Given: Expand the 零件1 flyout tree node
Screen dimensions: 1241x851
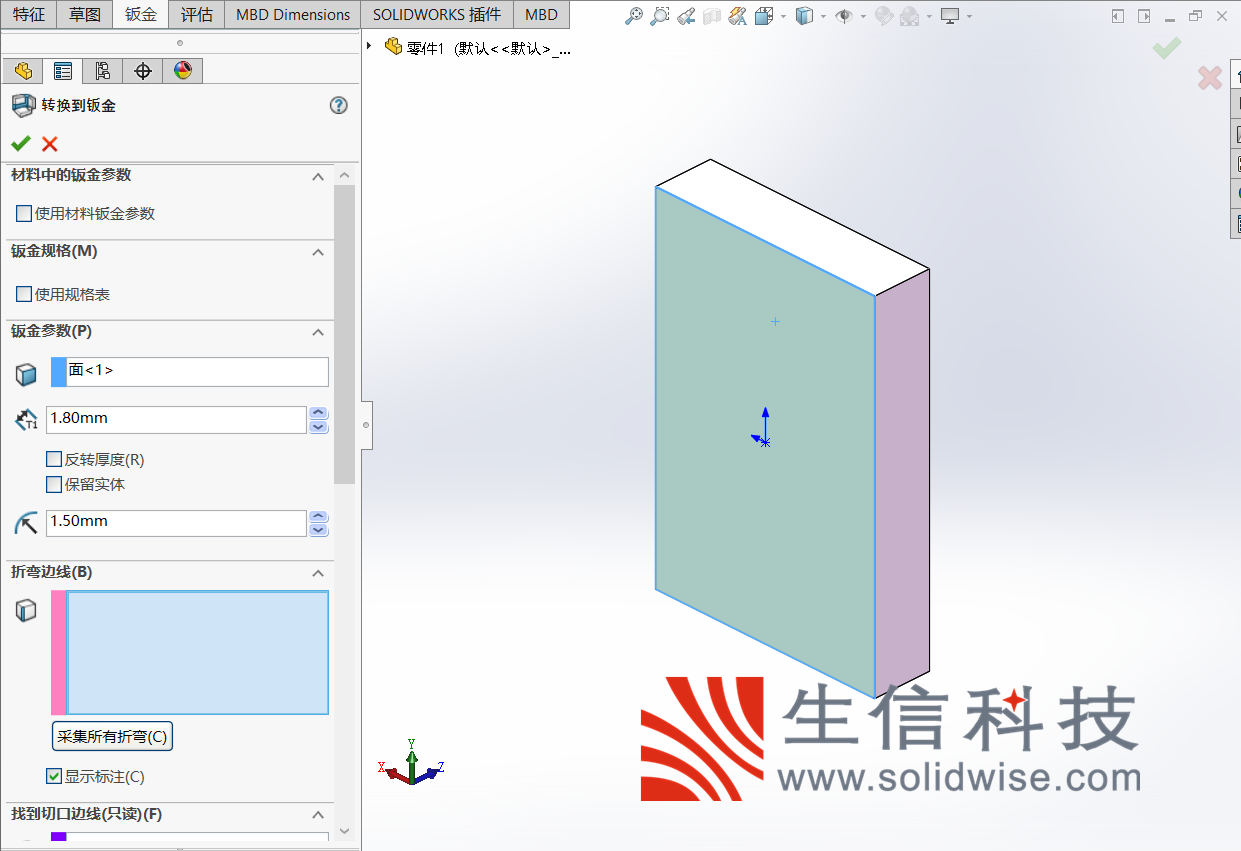Looking at the screenshot, I should [369, 46].
